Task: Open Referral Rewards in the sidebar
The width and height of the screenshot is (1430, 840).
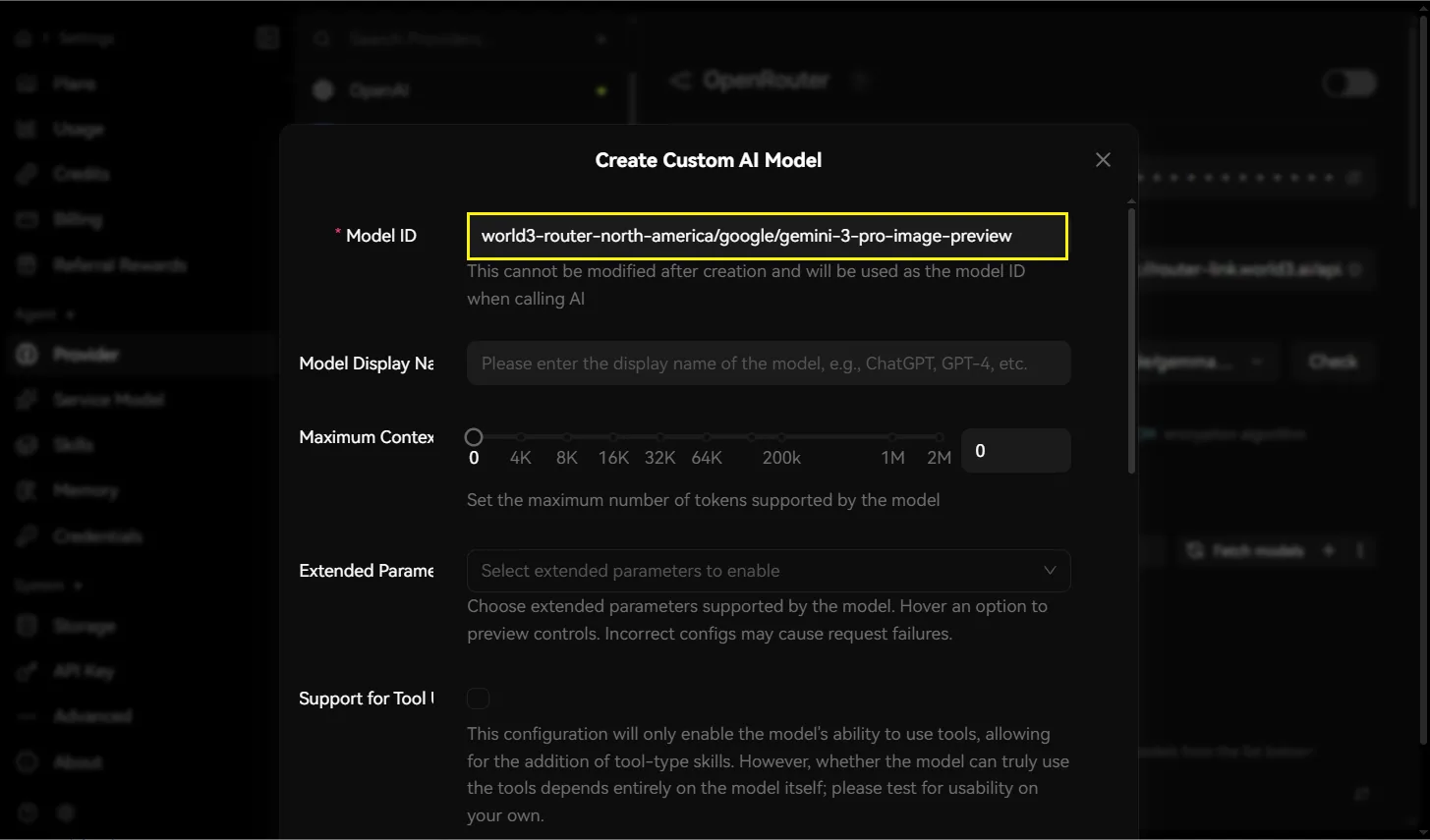Action: tap(119, 264)
